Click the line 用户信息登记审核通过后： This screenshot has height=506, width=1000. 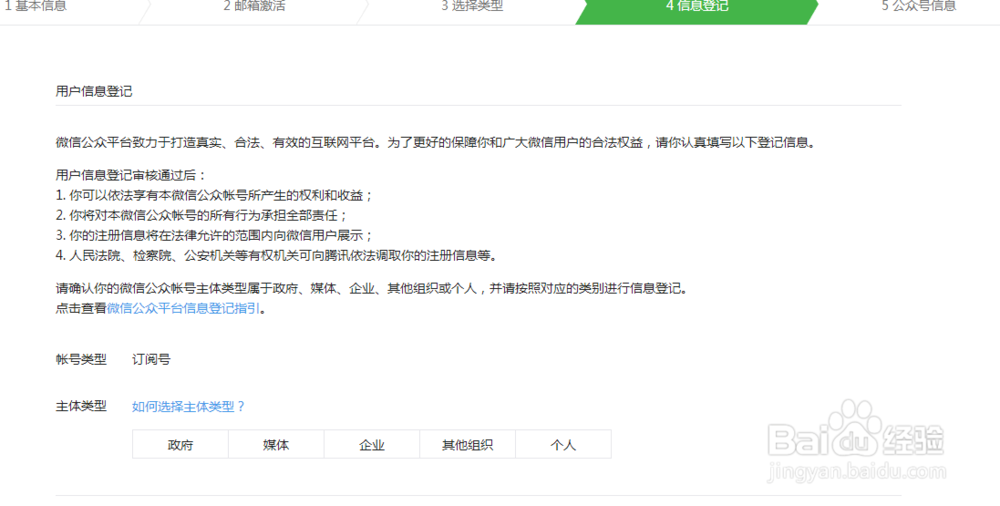131,175
